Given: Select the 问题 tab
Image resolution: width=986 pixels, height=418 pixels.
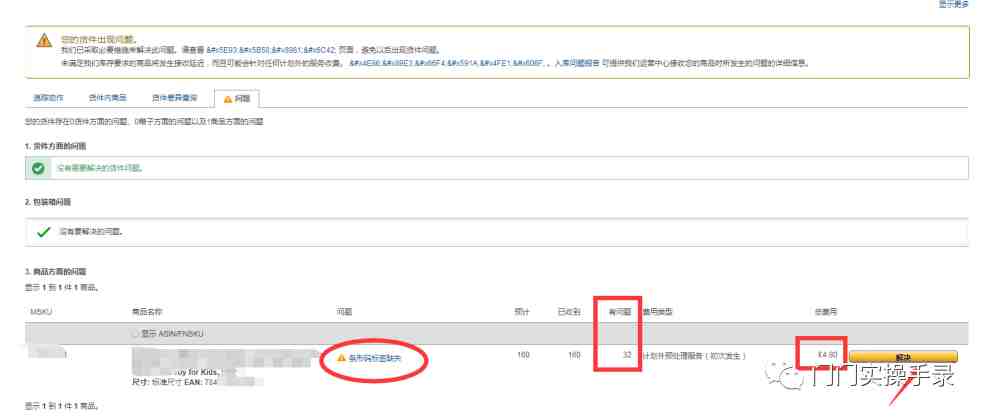Looking at the screenshot, I should coord(237,99).
